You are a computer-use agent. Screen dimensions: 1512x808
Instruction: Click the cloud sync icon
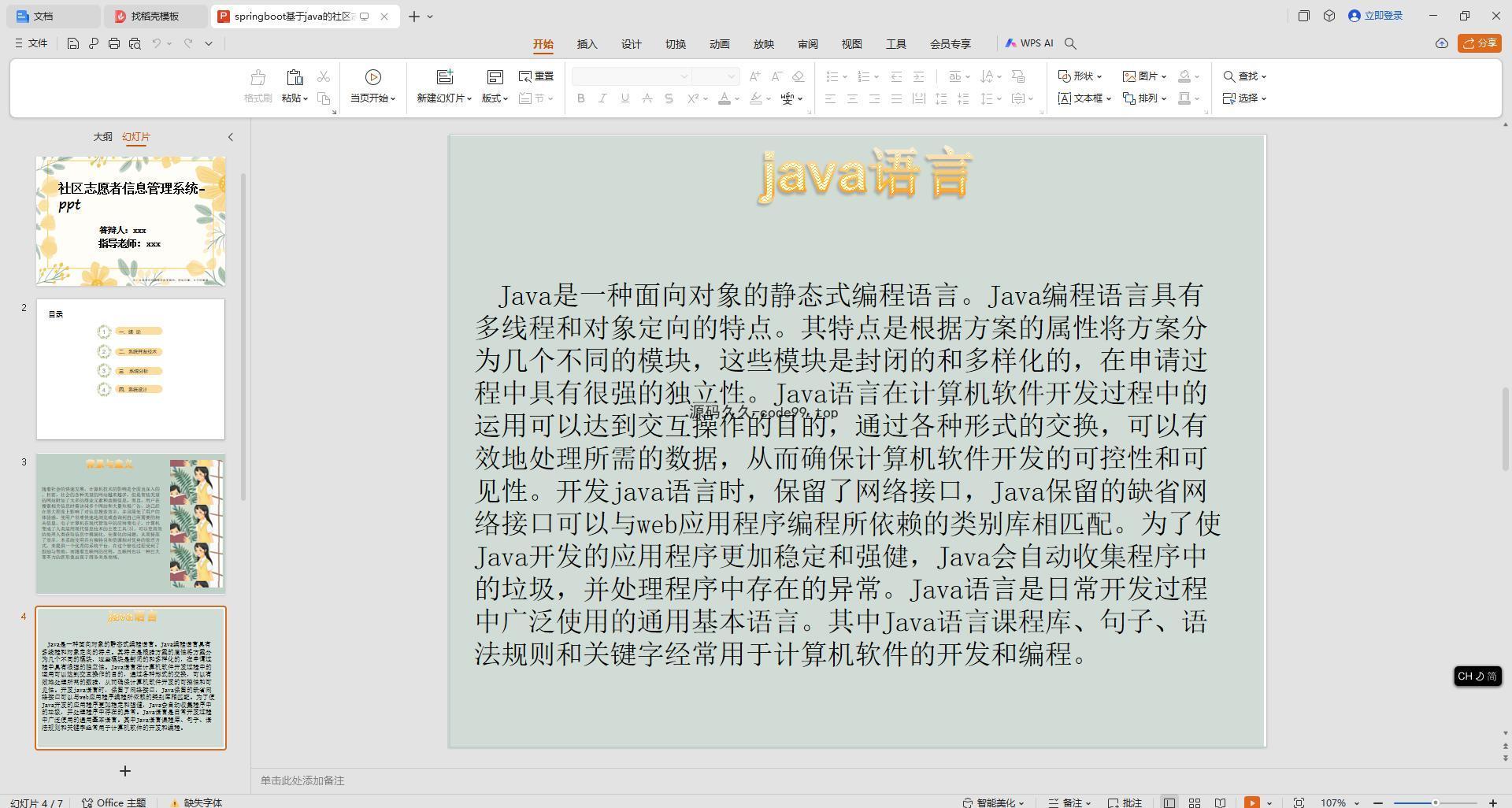pyautogui.click(x=1441, y=43)
